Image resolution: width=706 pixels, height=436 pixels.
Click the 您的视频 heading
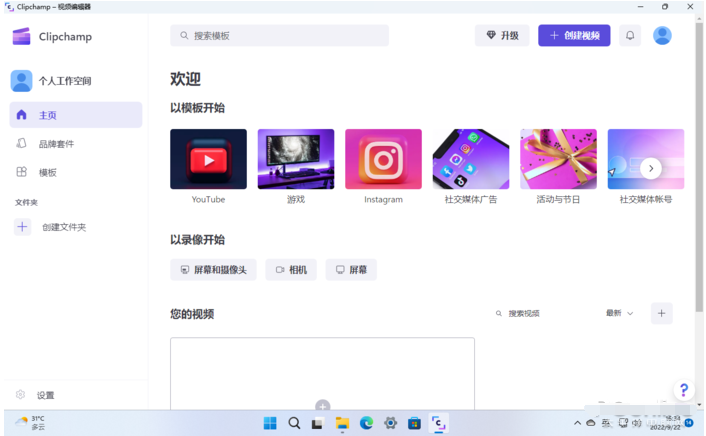(x=192, y=314)
